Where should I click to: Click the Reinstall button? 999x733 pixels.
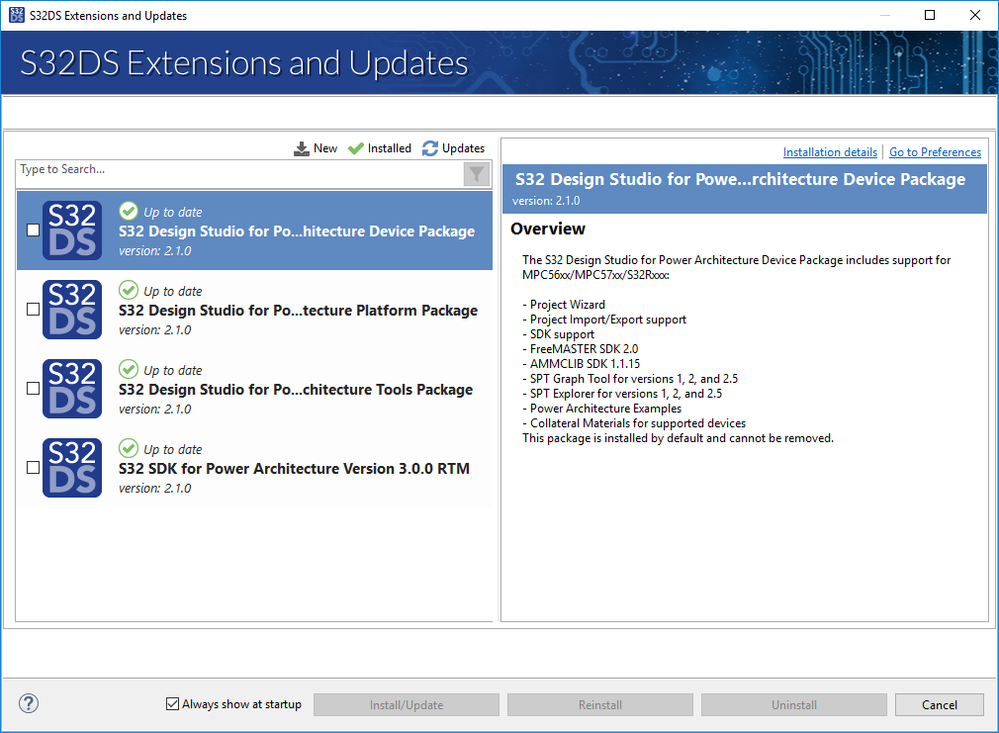tap(600, 705)
